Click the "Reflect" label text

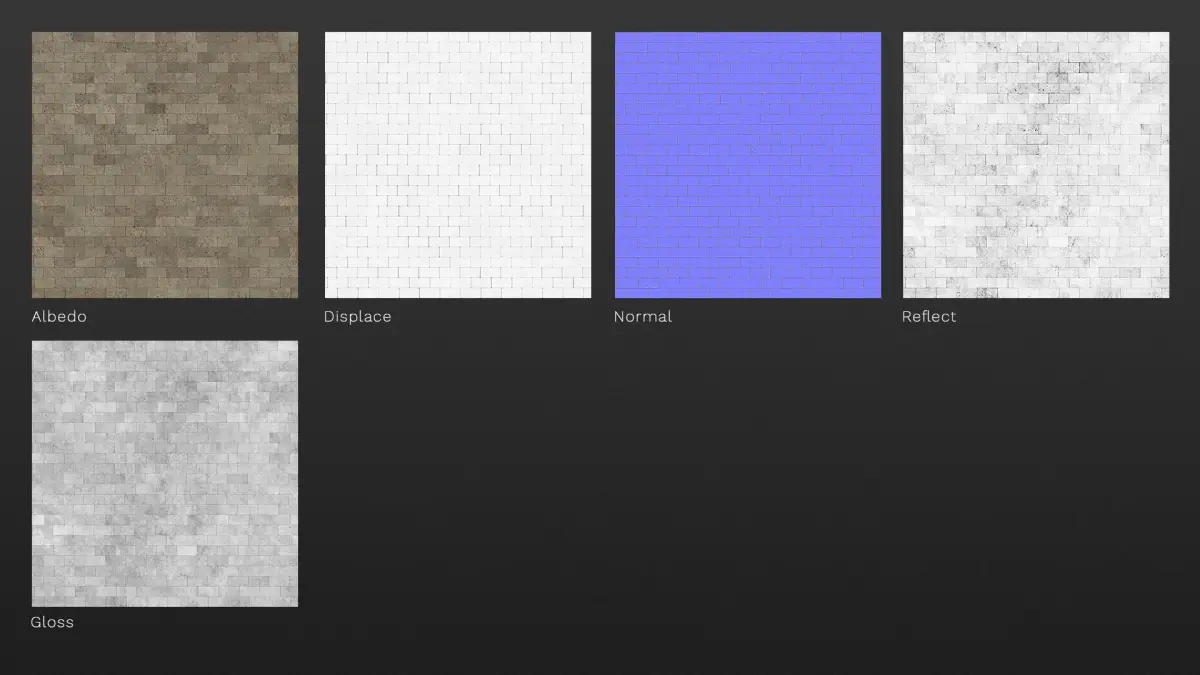[x=929, y=316]
